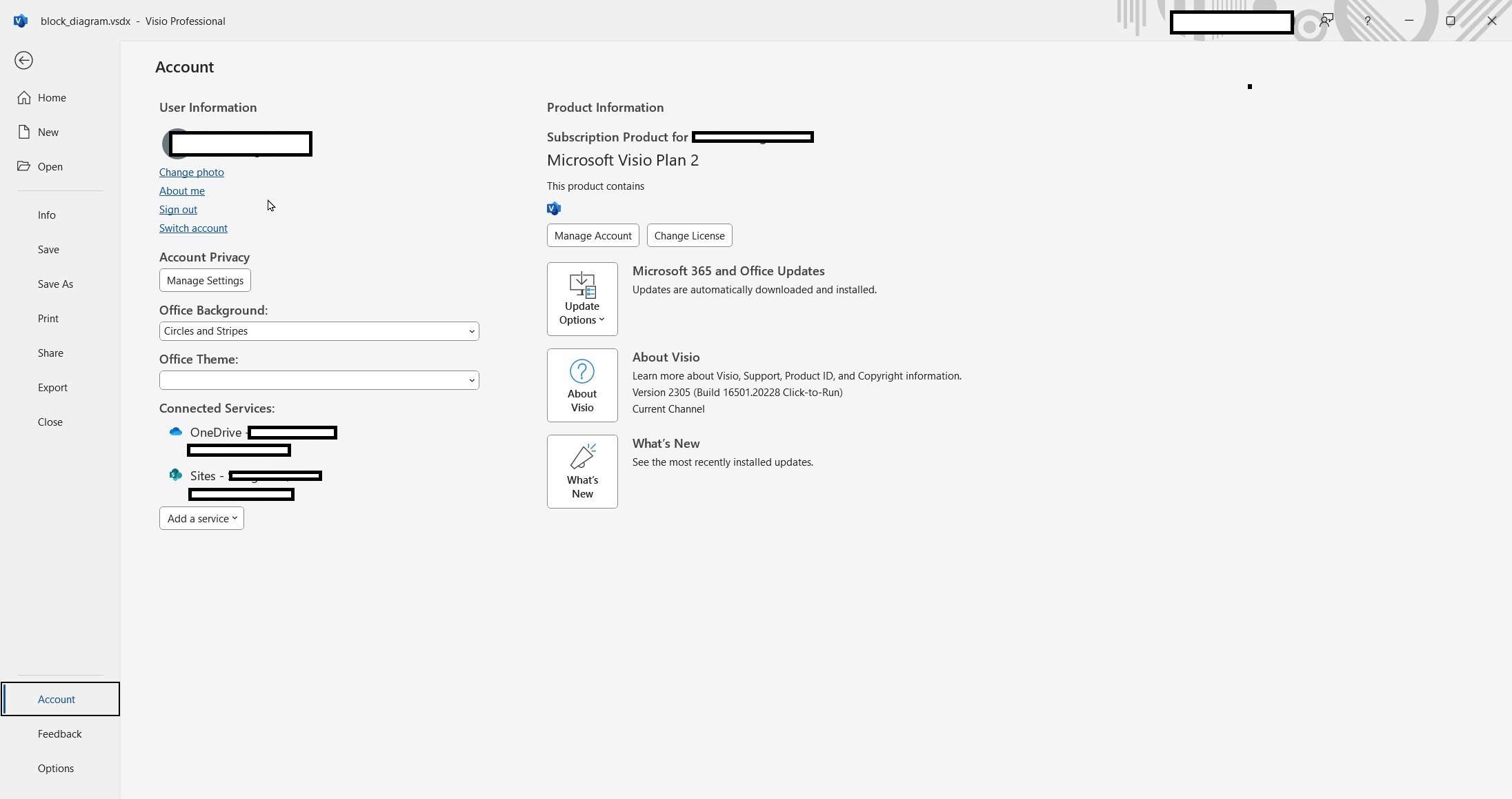The width and height of the screenshot is (1512, 799).
Task: Open the About me link
Action: [181, 191]
